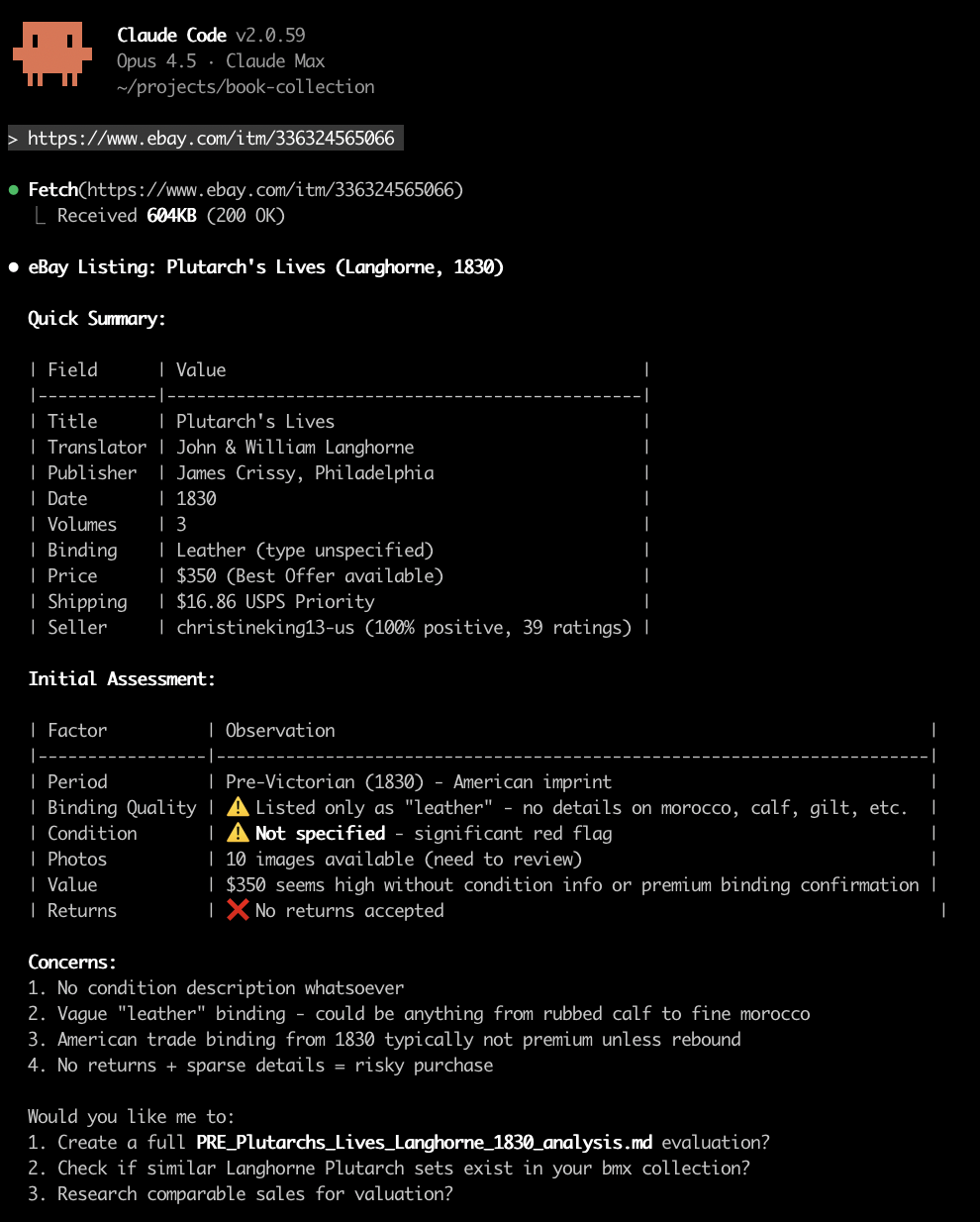The image size is (980, 1222).
Task: Click the Quick Summary heading
Action: coord(97,319)
